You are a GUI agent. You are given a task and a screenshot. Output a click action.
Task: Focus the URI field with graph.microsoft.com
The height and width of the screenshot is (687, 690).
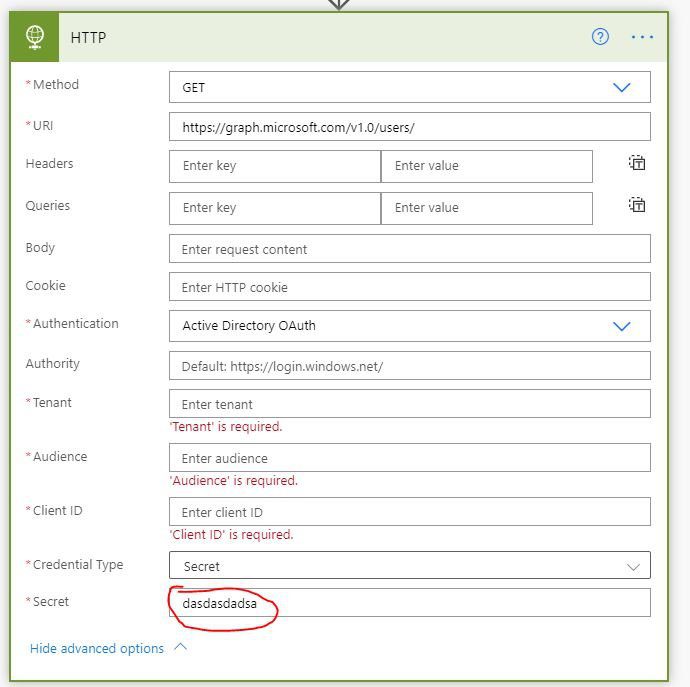point(410,127)
